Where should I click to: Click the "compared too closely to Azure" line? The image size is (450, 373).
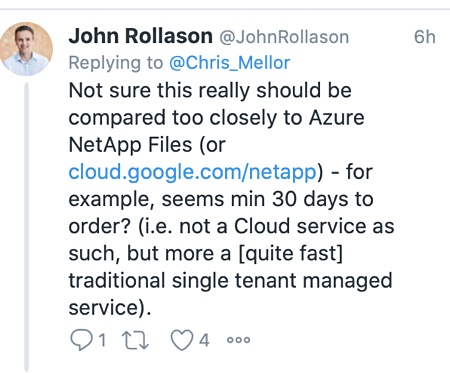(x=216, y=118)
